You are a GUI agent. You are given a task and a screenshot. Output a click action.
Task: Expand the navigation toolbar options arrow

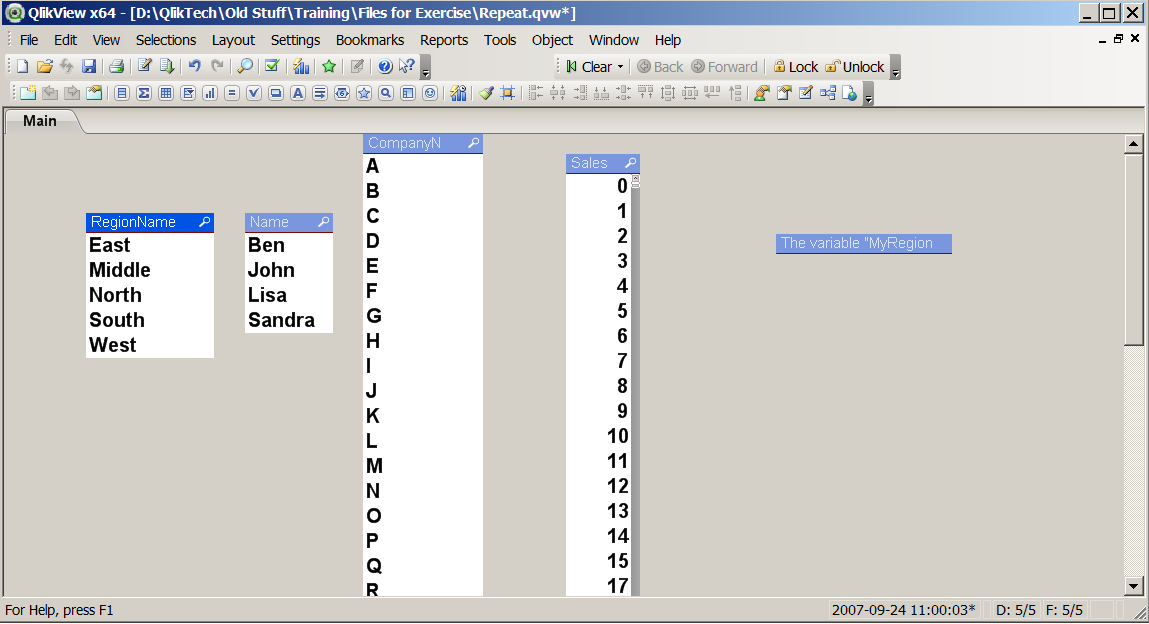(x=895, y=68)
